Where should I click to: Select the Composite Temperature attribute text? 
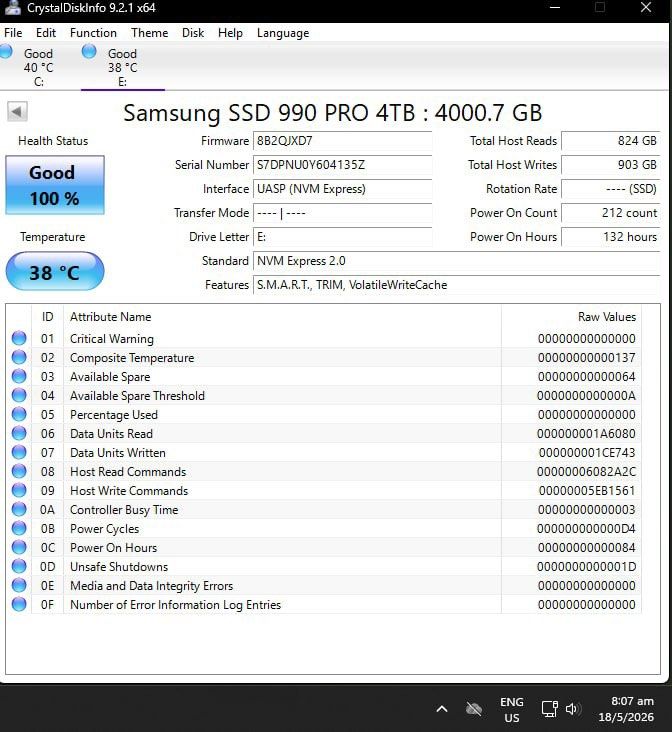point(132,358)
